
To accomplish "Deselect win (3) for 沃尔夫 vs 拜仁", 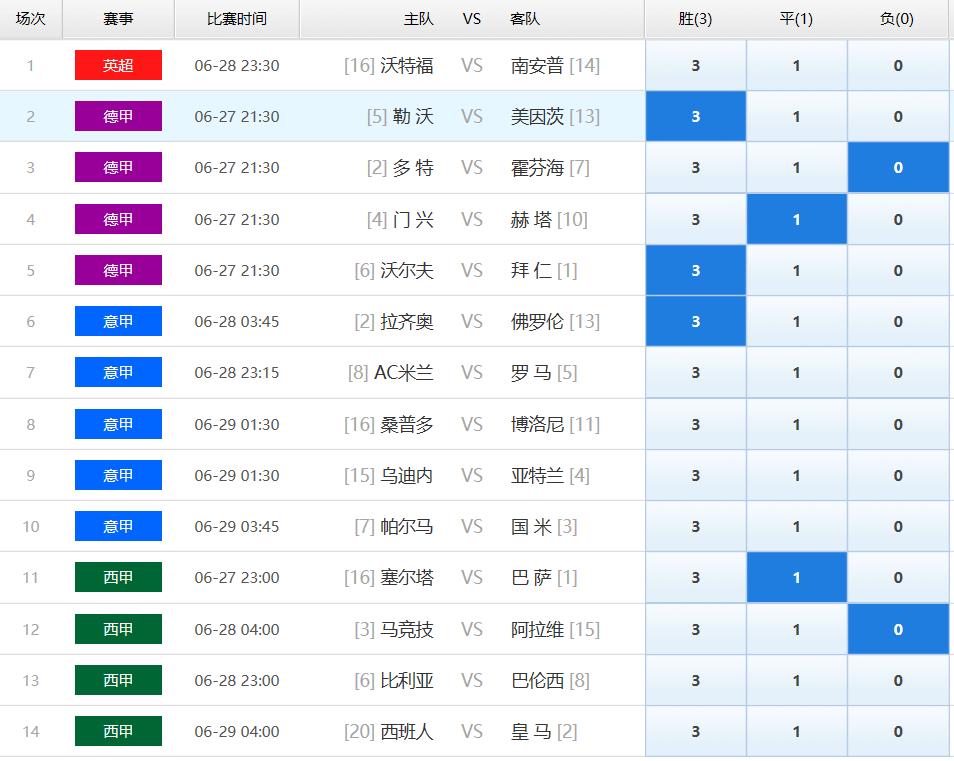I will pyautogui.click(x=695, y=270).
